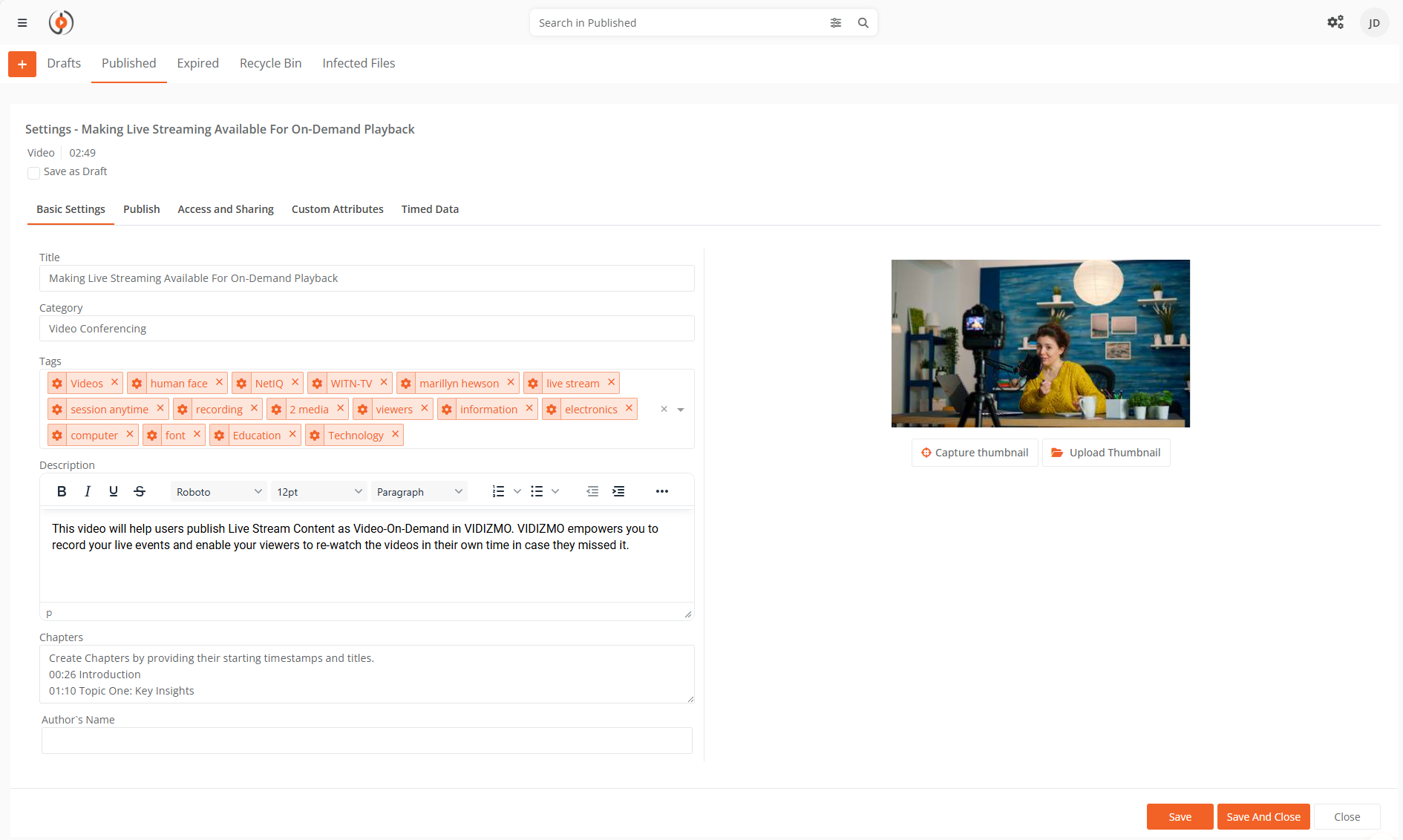This screenshot has height=840, width=1403.
Task: Remove the 'Education' tag
Action: [292, 434]
